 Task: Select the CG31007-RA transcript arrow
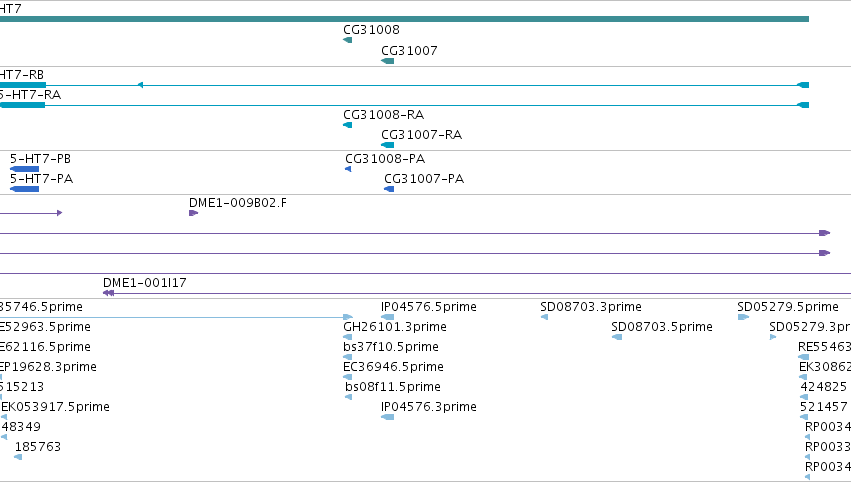388,145
